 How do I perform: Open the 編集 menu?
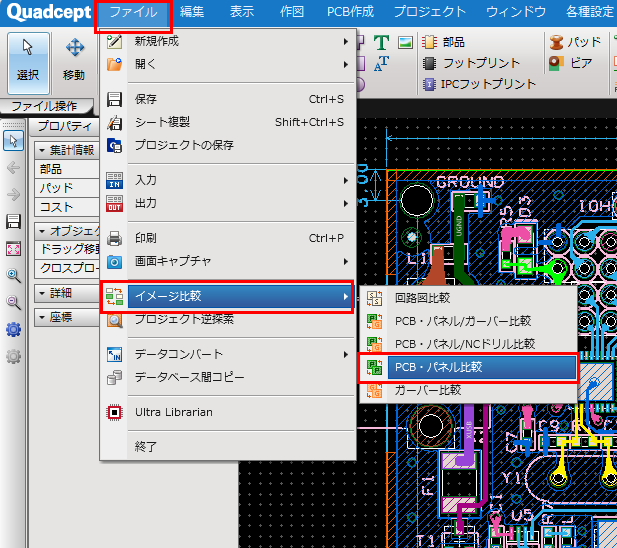click(x=192, y=12)
